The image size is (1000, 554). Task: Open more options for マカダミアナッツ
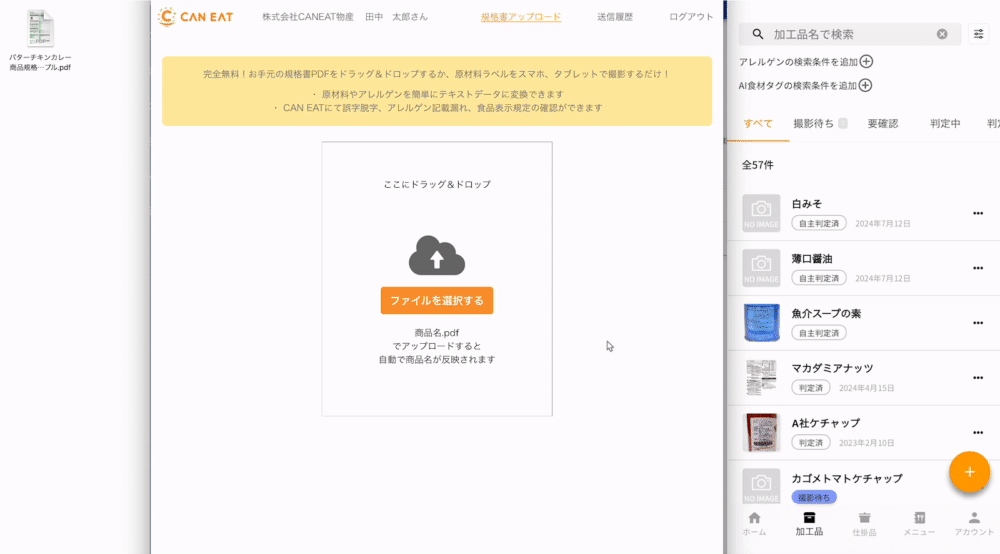(978, 378)
